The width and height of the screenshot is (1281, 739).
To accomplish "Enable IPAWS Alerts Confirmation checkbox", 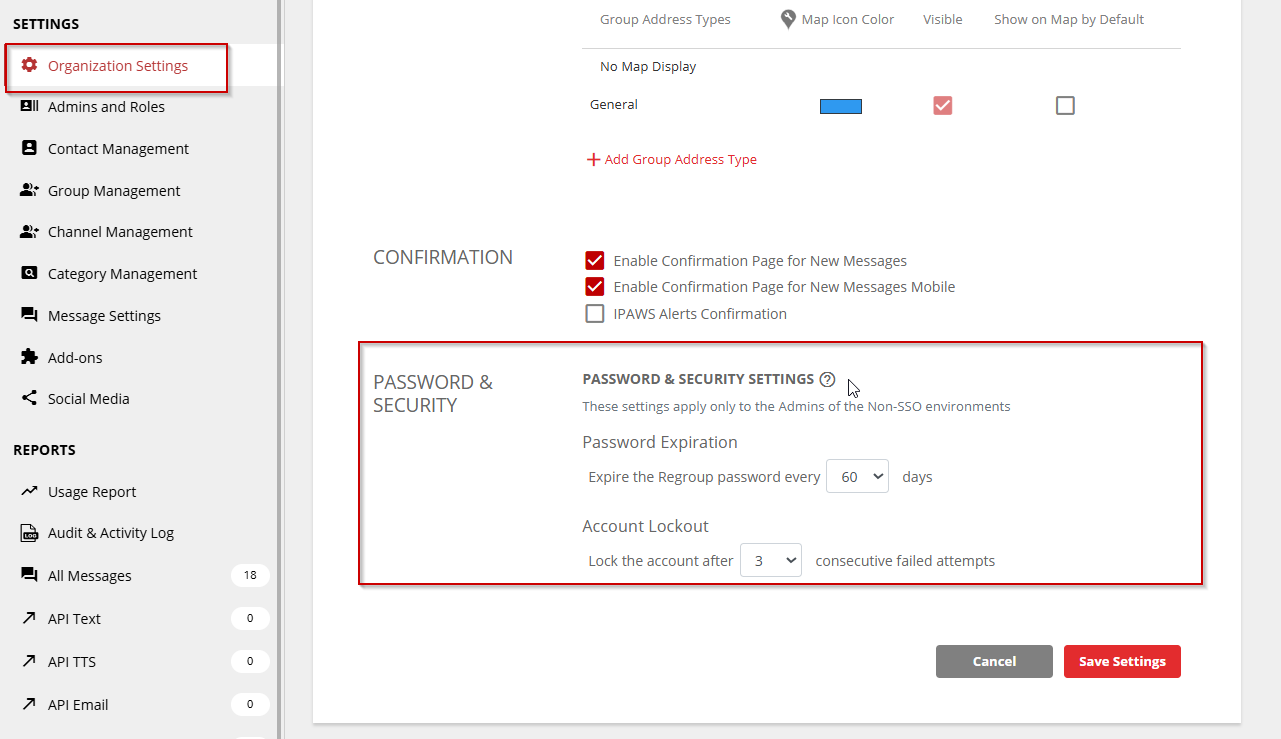I will click(595, 314).
